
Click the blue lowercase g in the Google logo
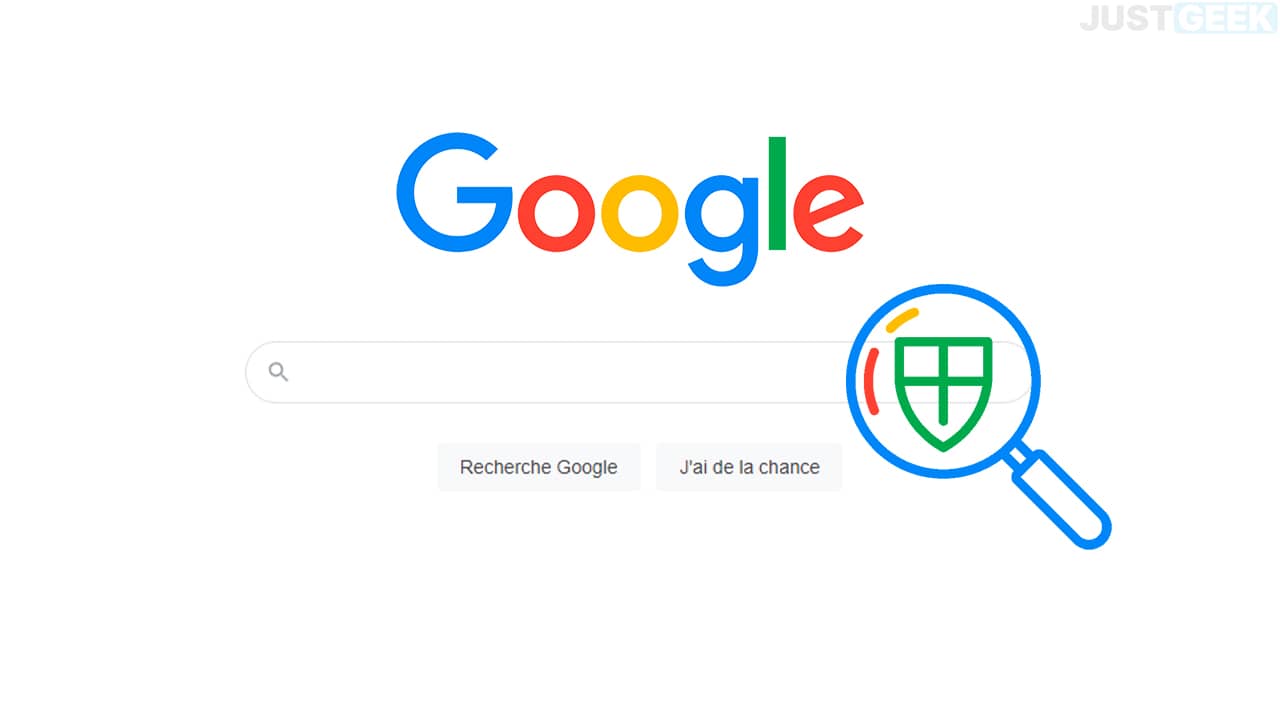pos(722,229)
